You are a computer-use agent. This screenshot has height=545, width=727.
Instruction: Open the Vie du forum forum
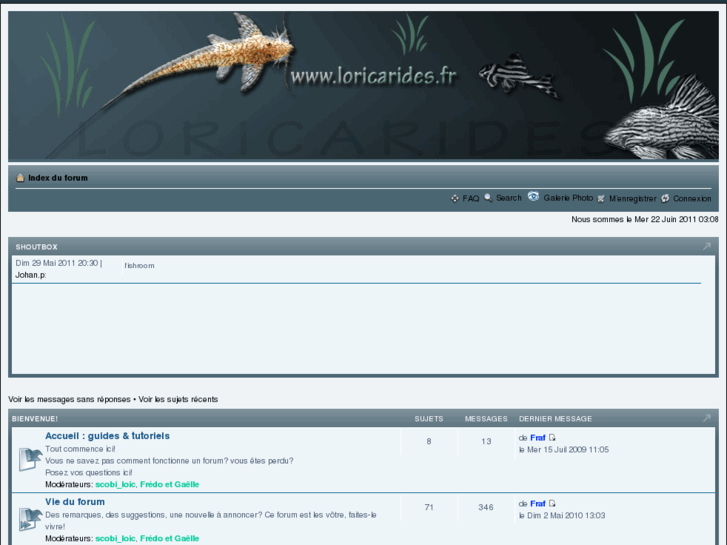(x=75, y=501)
